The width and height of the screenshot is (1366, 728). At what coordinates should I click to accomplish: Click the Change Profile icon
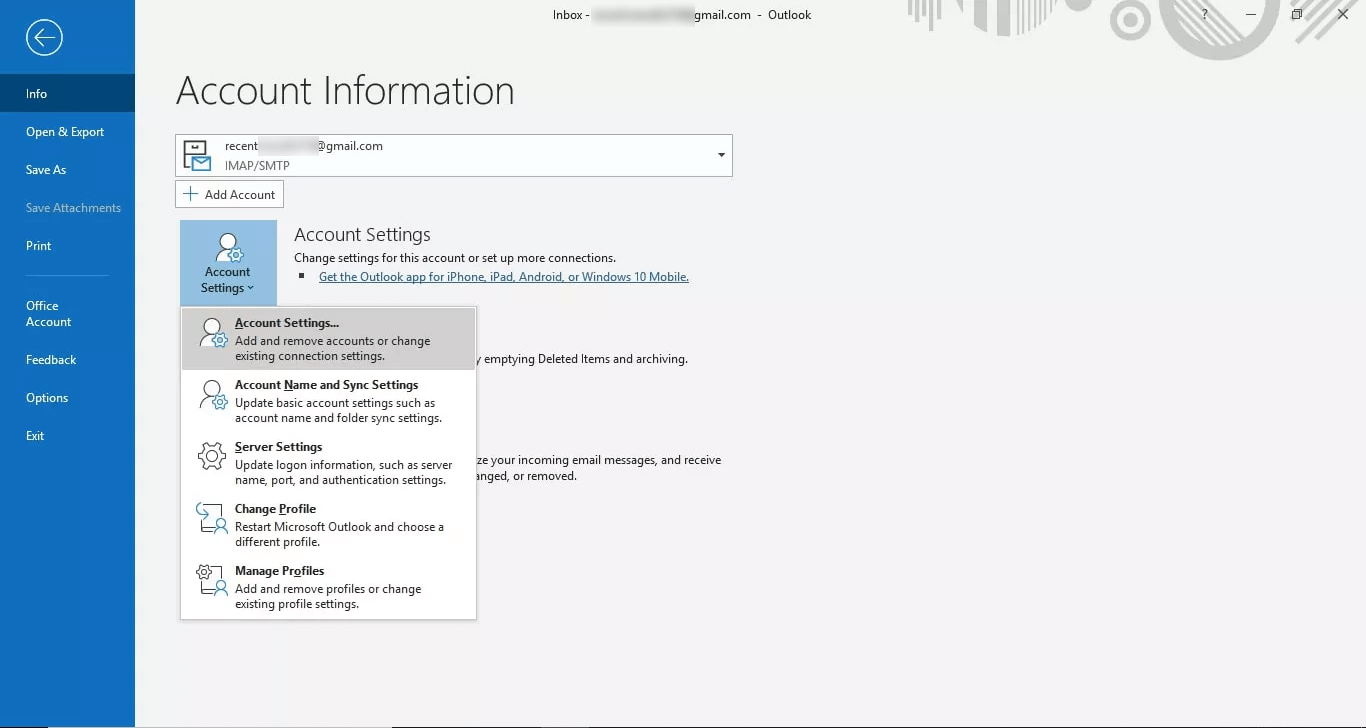click(213, 519)
